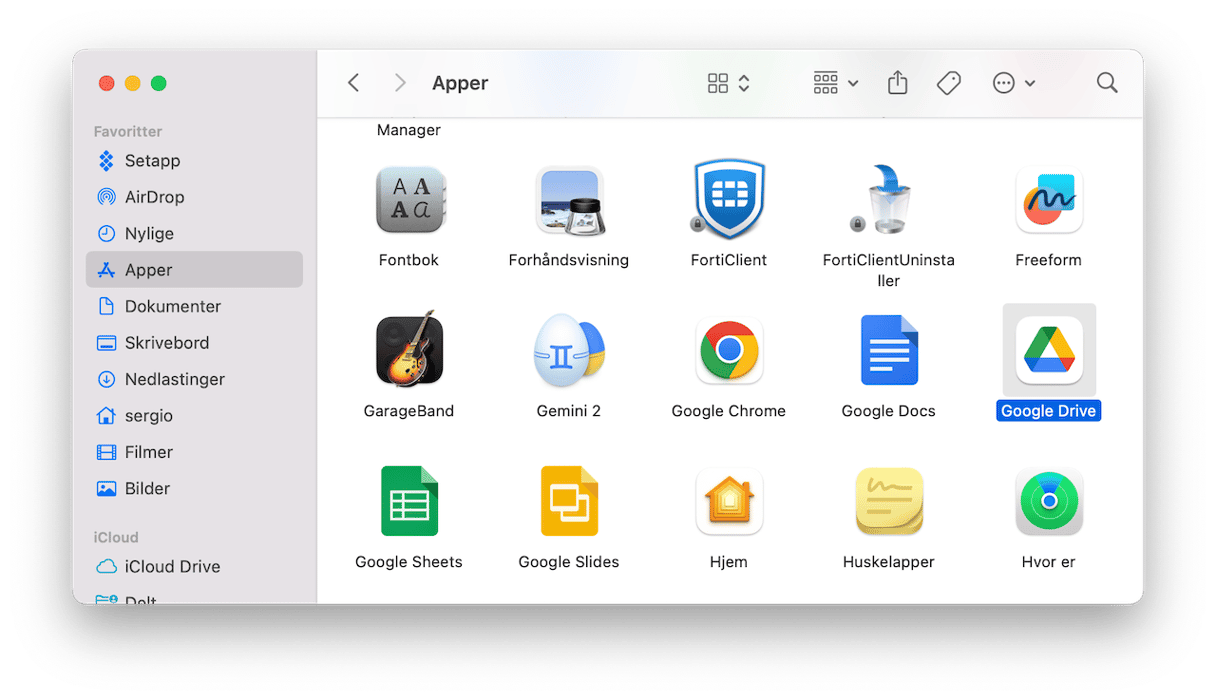Select the GarageBand guitar icon

(x=409, y=351)
